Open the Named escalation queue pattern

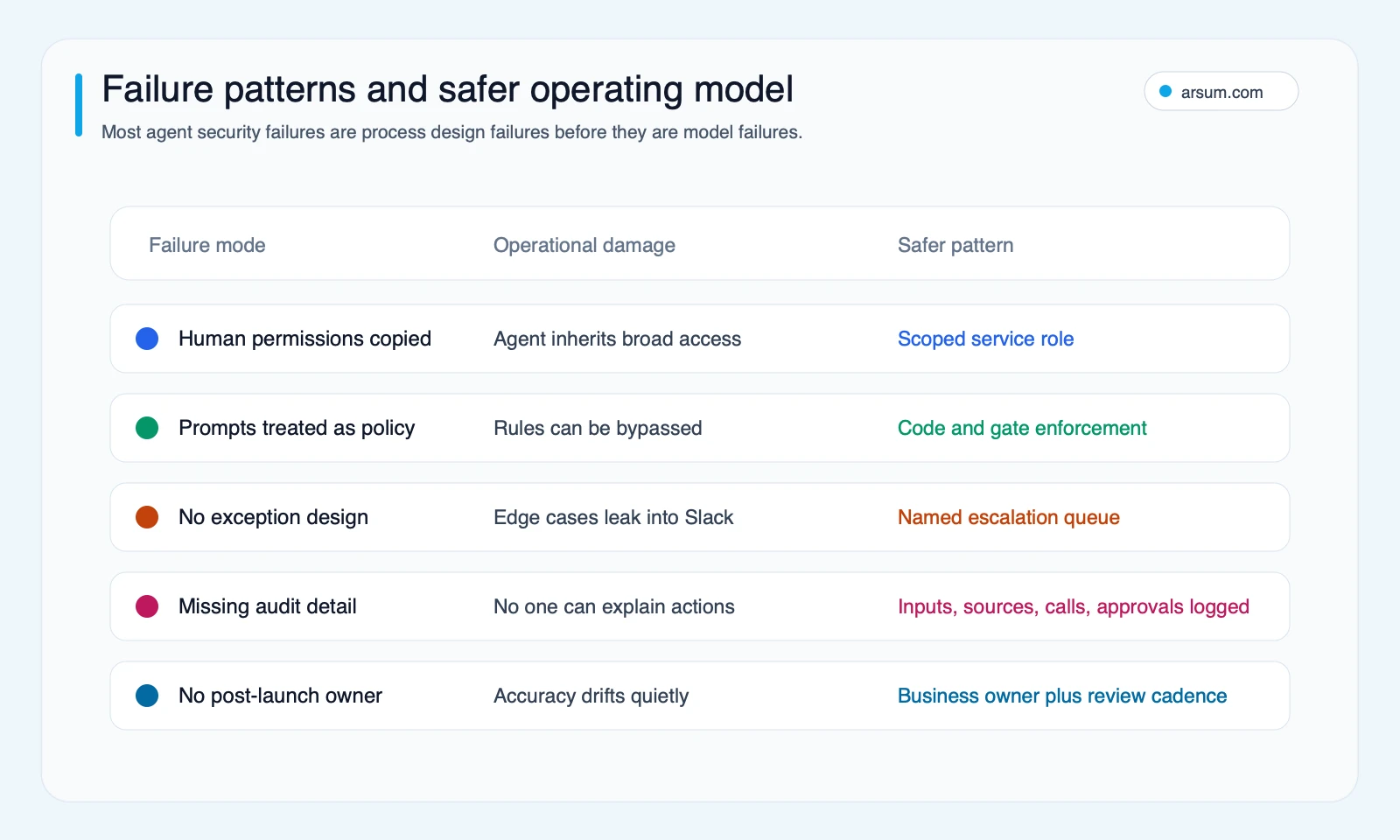click(1009, 517)
